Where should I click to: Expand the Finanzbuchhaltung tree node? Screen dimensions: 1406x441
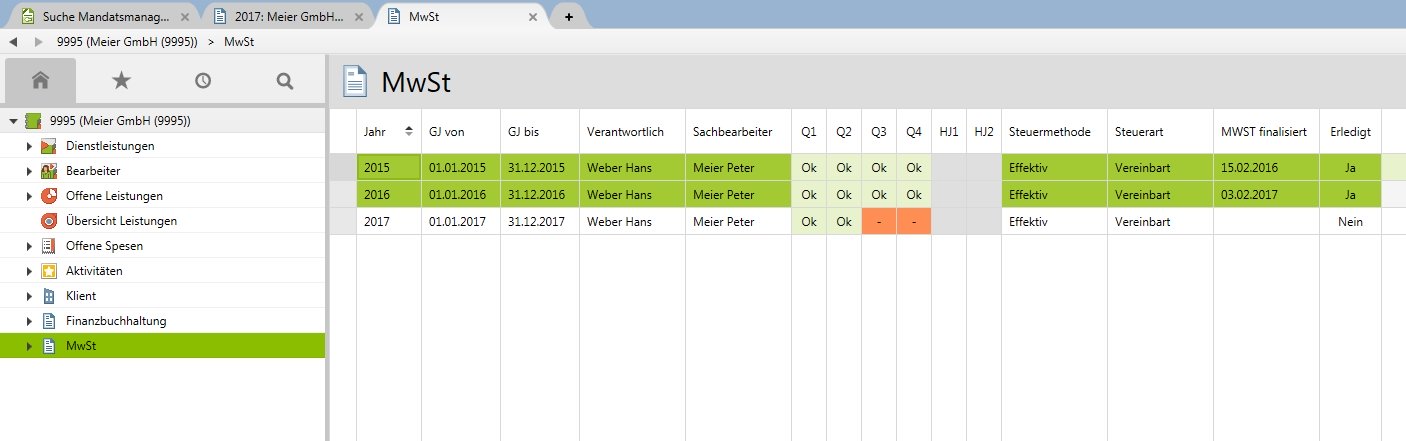tap(30, 321)
